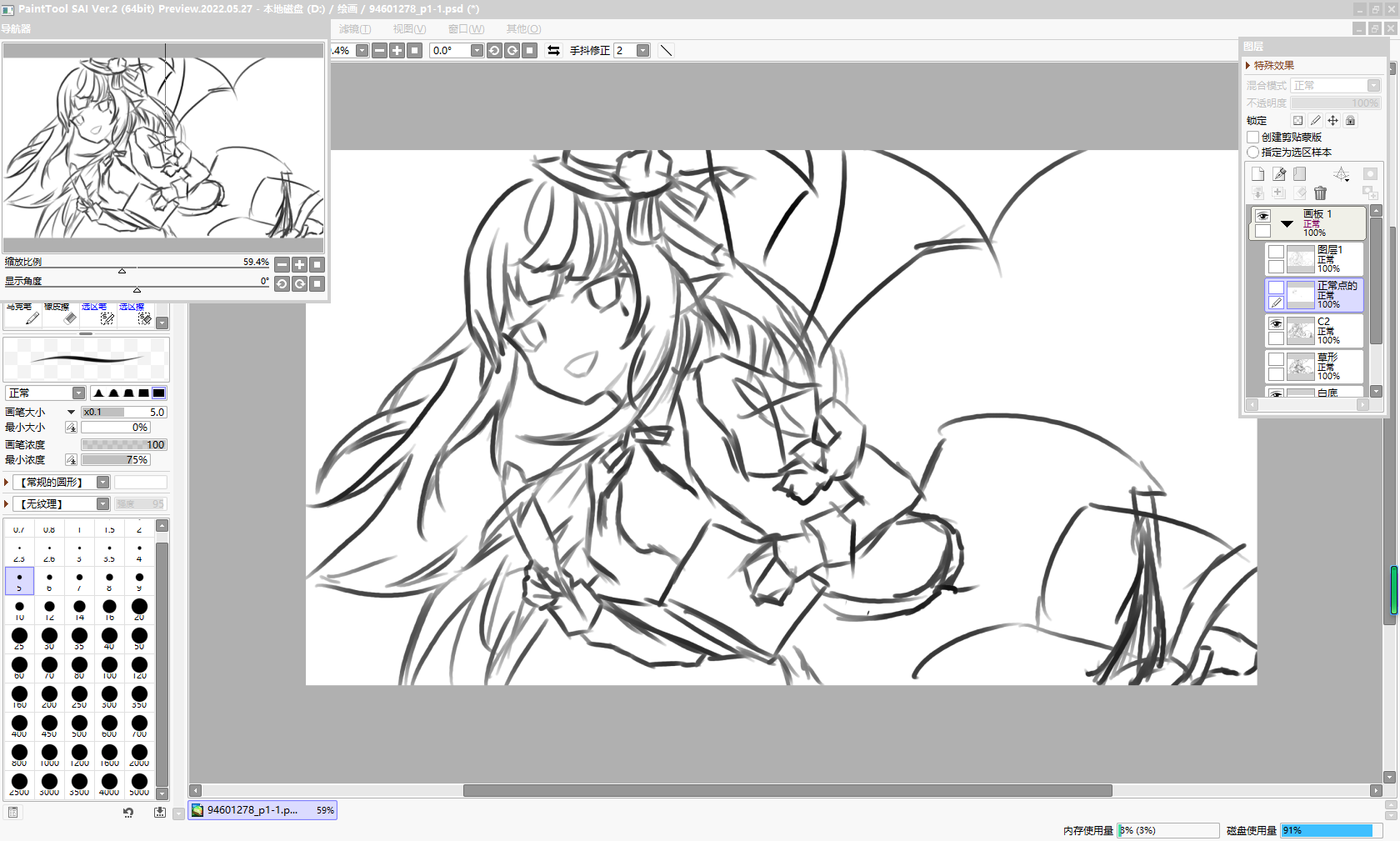Click the delete layer trash icon

click(1320, 193)
